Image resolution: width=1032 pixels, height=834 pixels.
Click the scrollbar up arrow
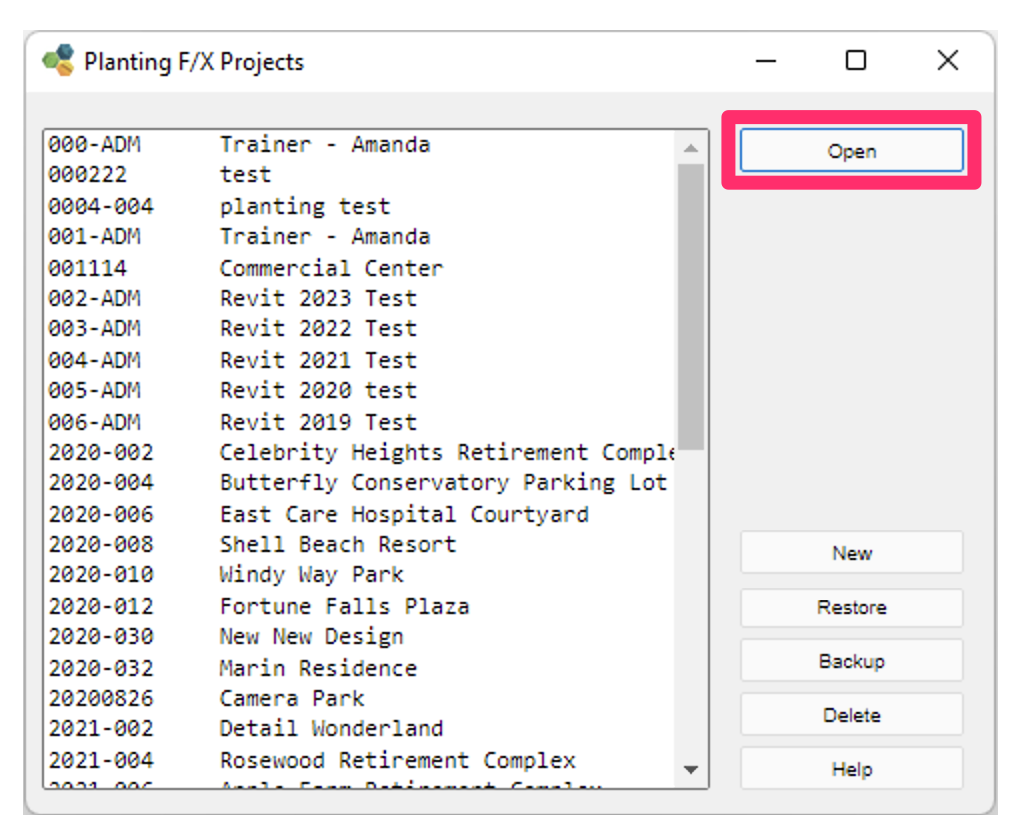click(x=691, y=145)
